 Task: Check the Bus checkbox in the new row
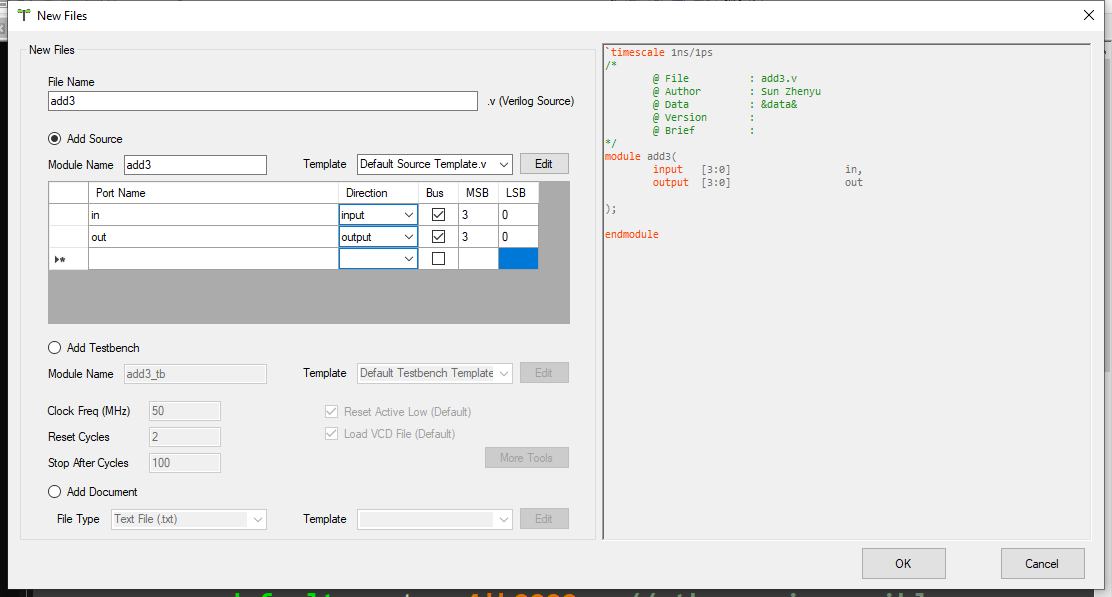pos(438,259)
